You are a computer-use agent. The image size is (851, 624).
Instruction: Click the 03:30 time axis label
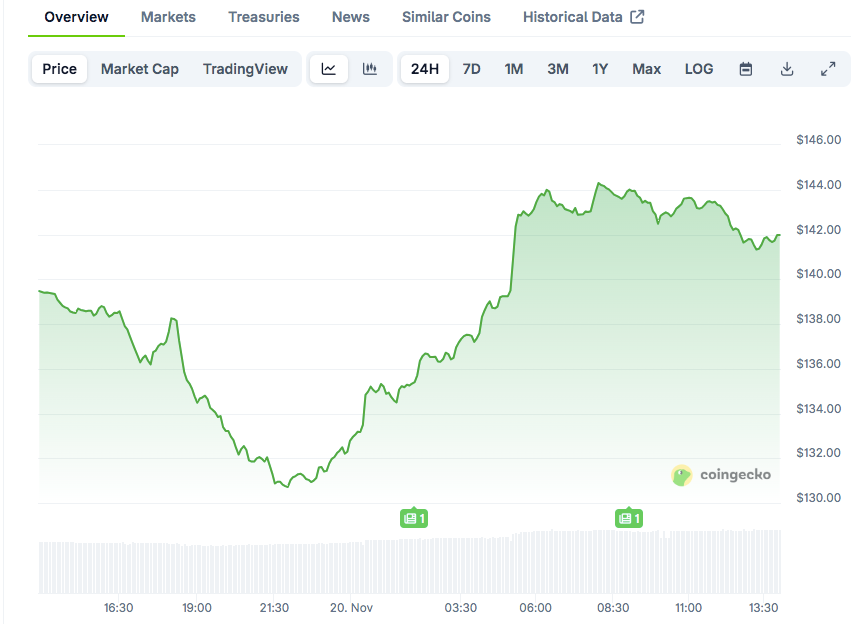click(x=460, y=608)
